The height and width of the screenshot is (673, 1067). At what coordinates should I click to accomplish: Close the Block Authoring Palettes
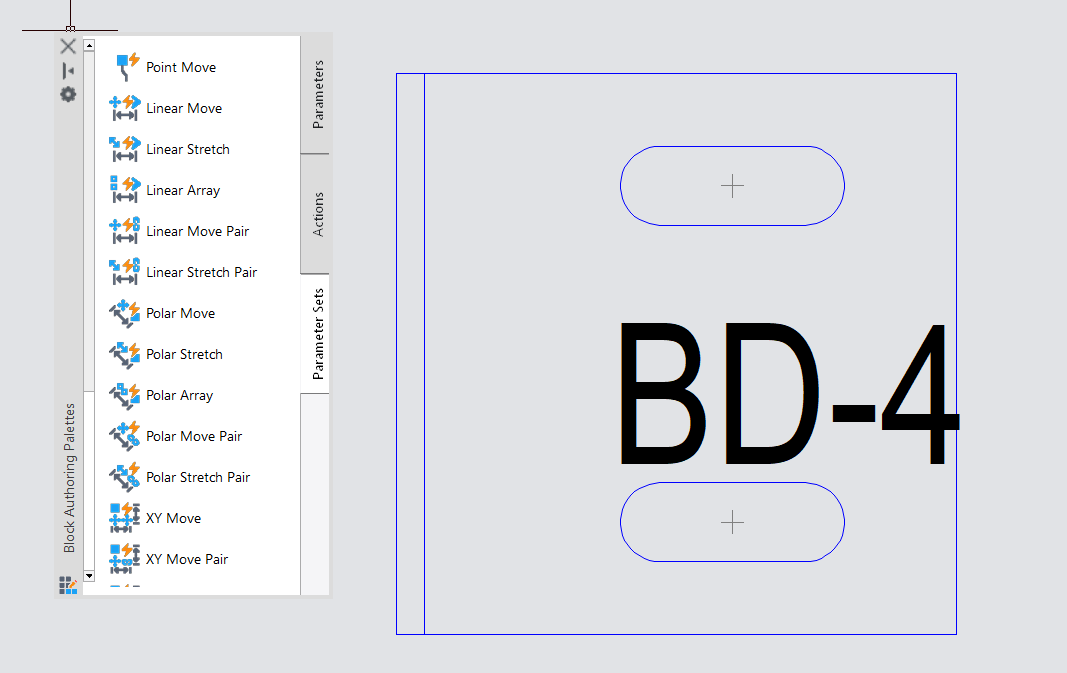[68, 46]
